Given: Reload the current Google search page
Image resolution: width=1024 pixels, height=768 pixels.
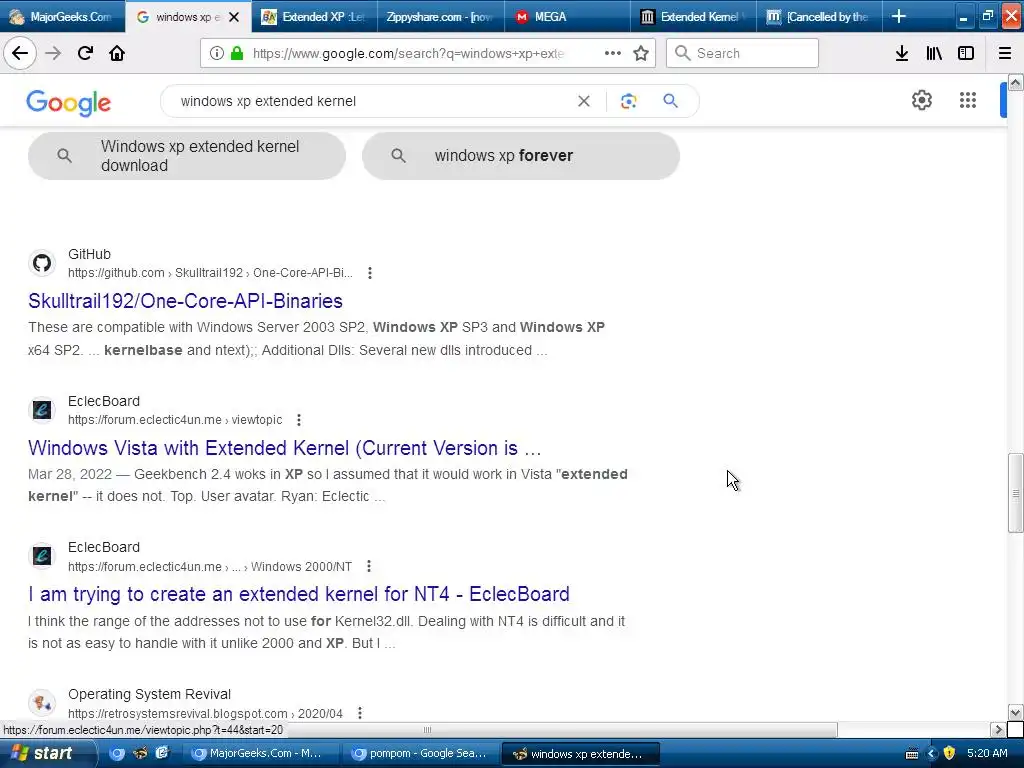Looking at the screenshot, I should pyautogui.click(x=85, y=53).
